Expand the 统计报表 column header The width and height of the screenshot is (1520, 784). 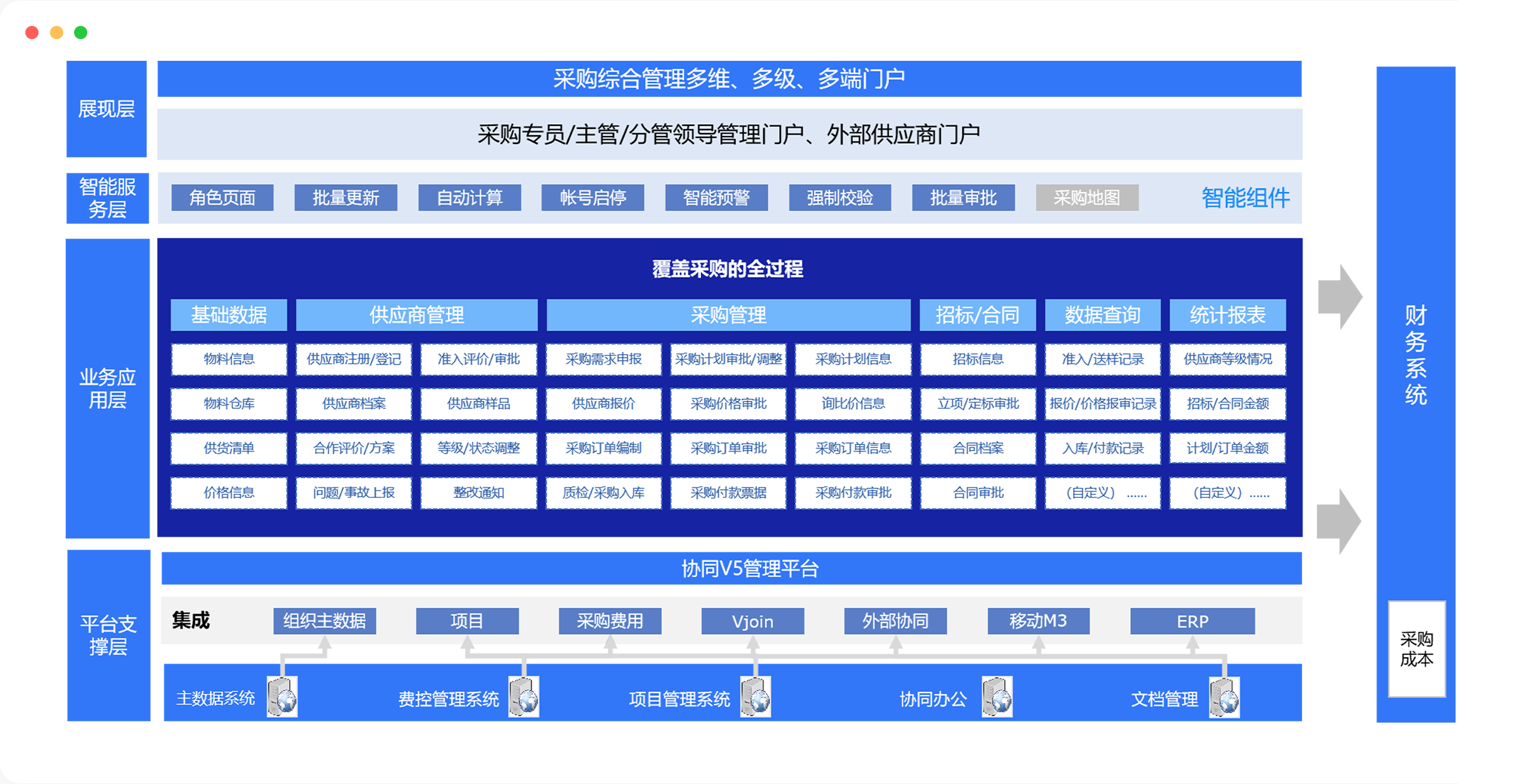click(1227, 314)
